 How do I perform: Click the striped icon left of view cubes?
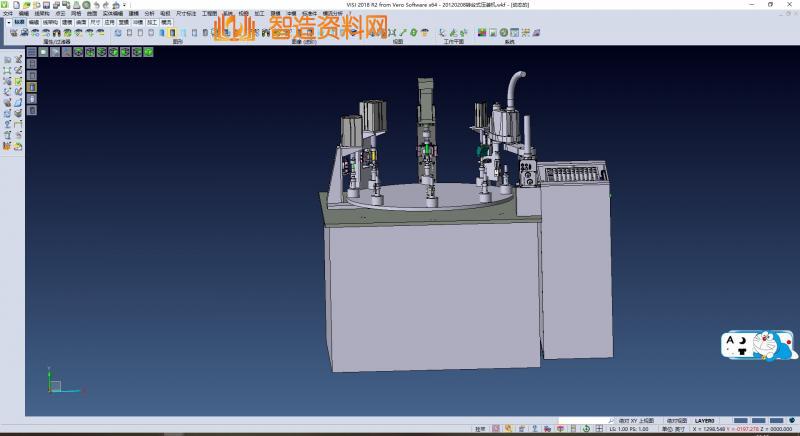[x=32, y=52]
